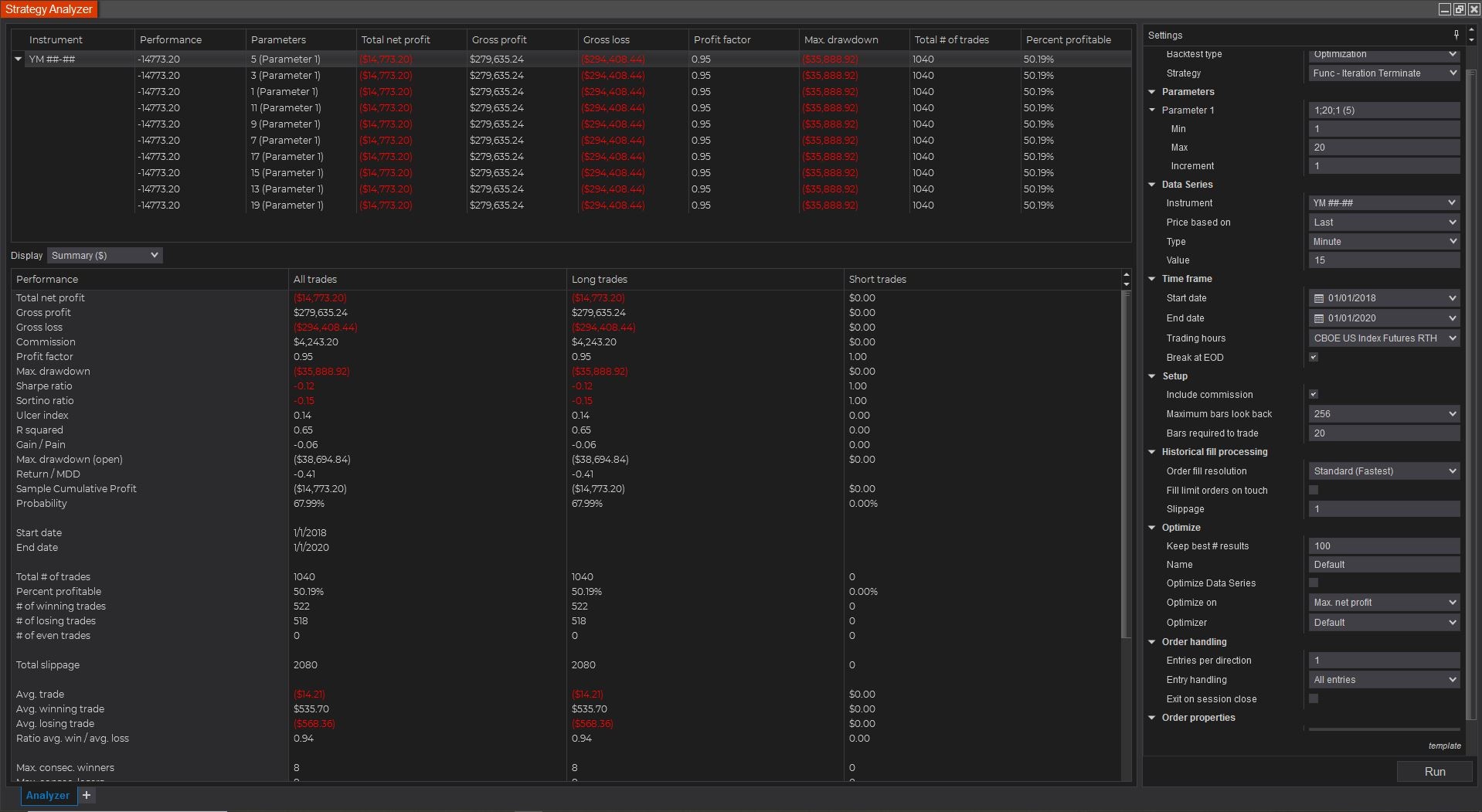Sort by the Percent profitable column header
Screen dimensions: 1482x812
tap(1076, 39)
